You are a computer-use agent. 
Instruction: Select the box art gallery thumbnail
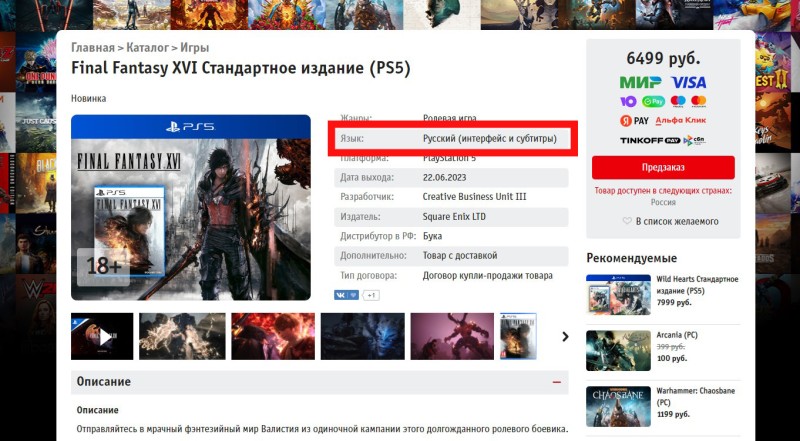coord(518,336)
